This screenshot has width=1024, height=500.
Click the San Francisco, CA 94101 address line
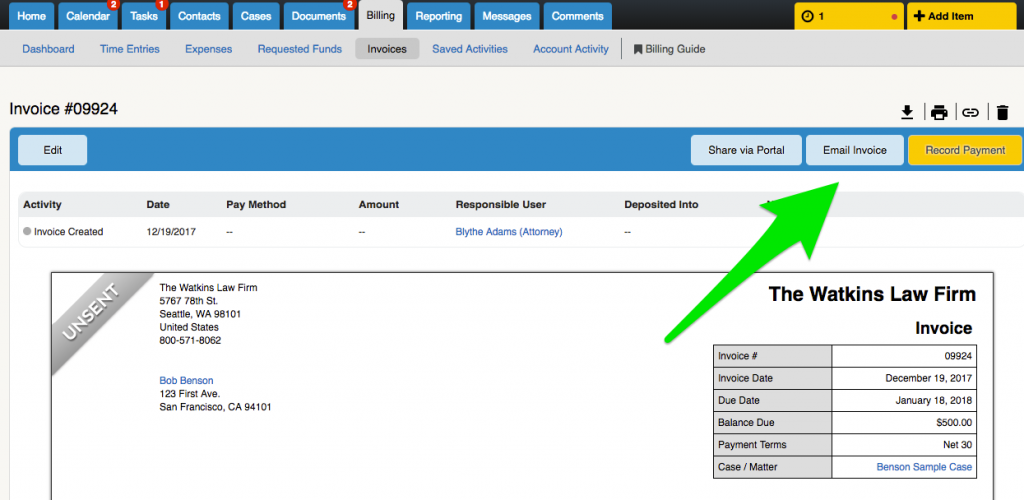[216, 407]
